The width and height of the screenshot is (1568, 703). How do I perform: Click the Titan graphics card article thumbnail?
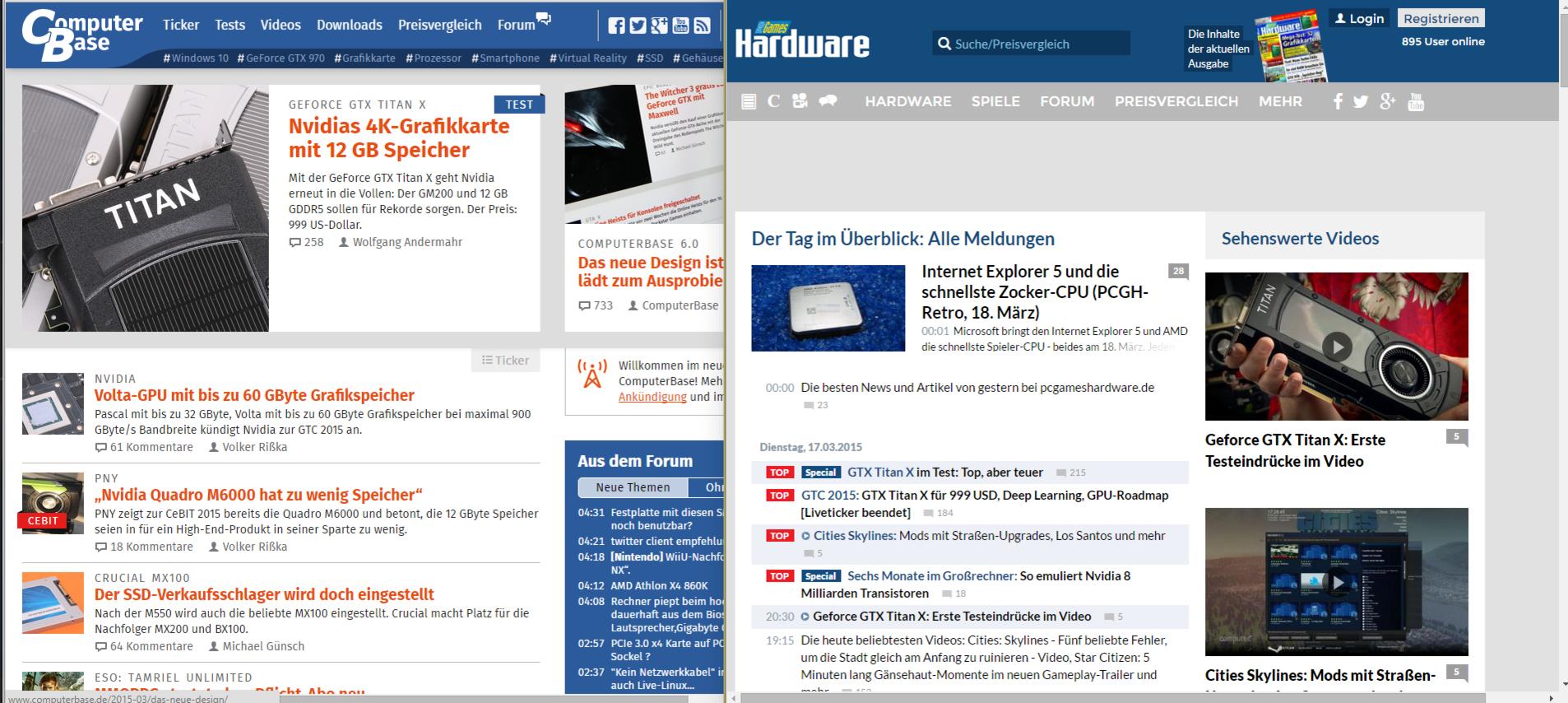pos(146,208)
